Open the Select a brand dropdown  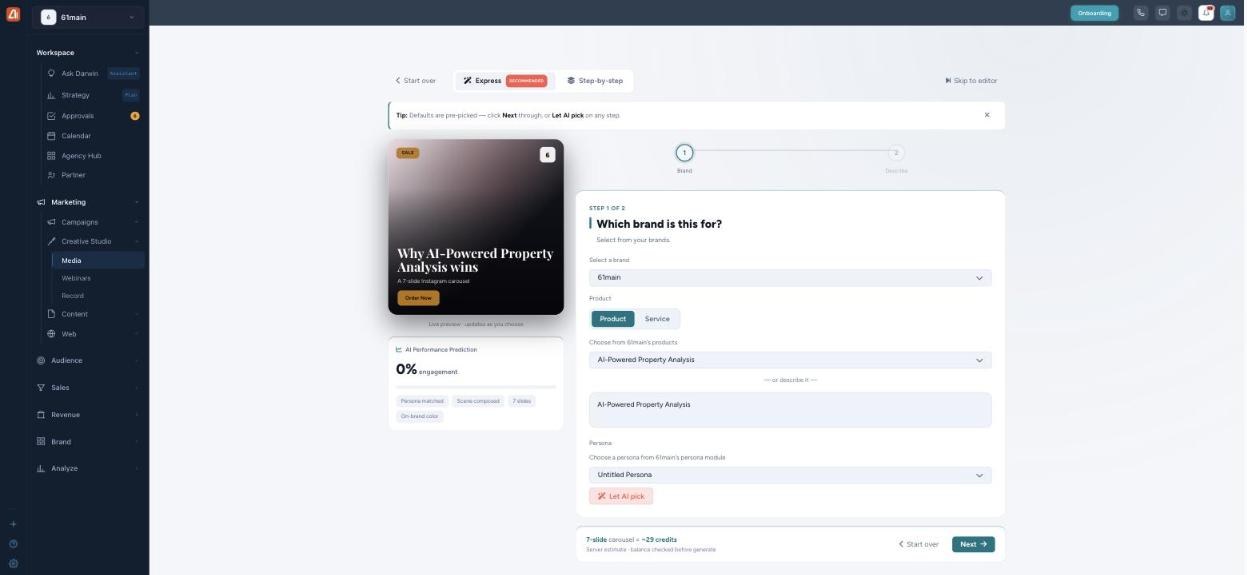tap(790, 277)
